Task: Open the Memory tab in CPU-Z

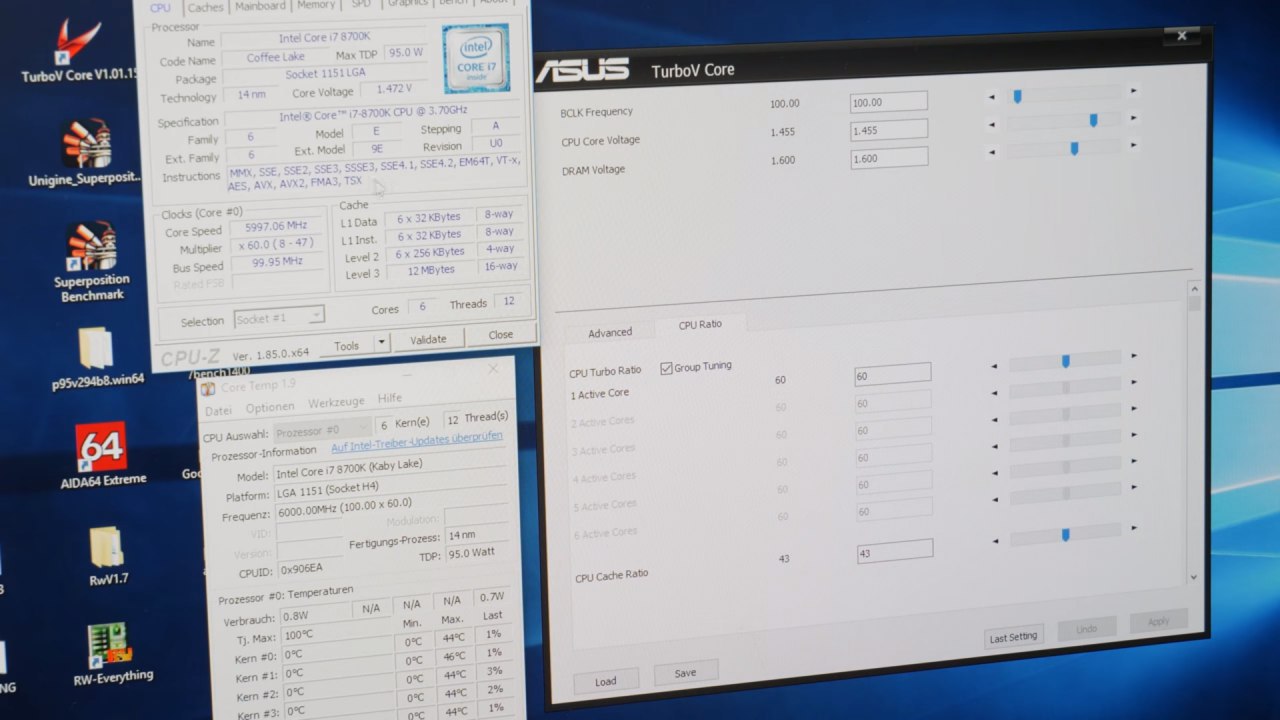Action: (315, 5)
